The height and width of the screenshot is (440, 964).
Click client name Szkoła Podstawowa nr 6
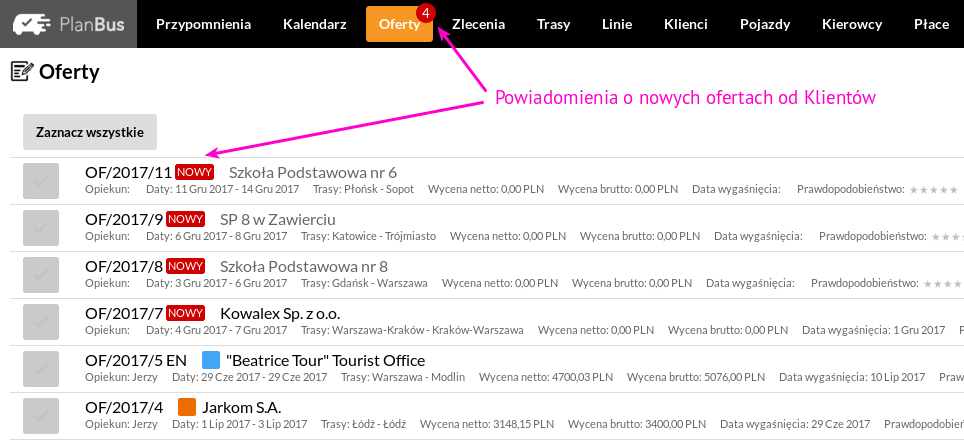click(313, 173)
